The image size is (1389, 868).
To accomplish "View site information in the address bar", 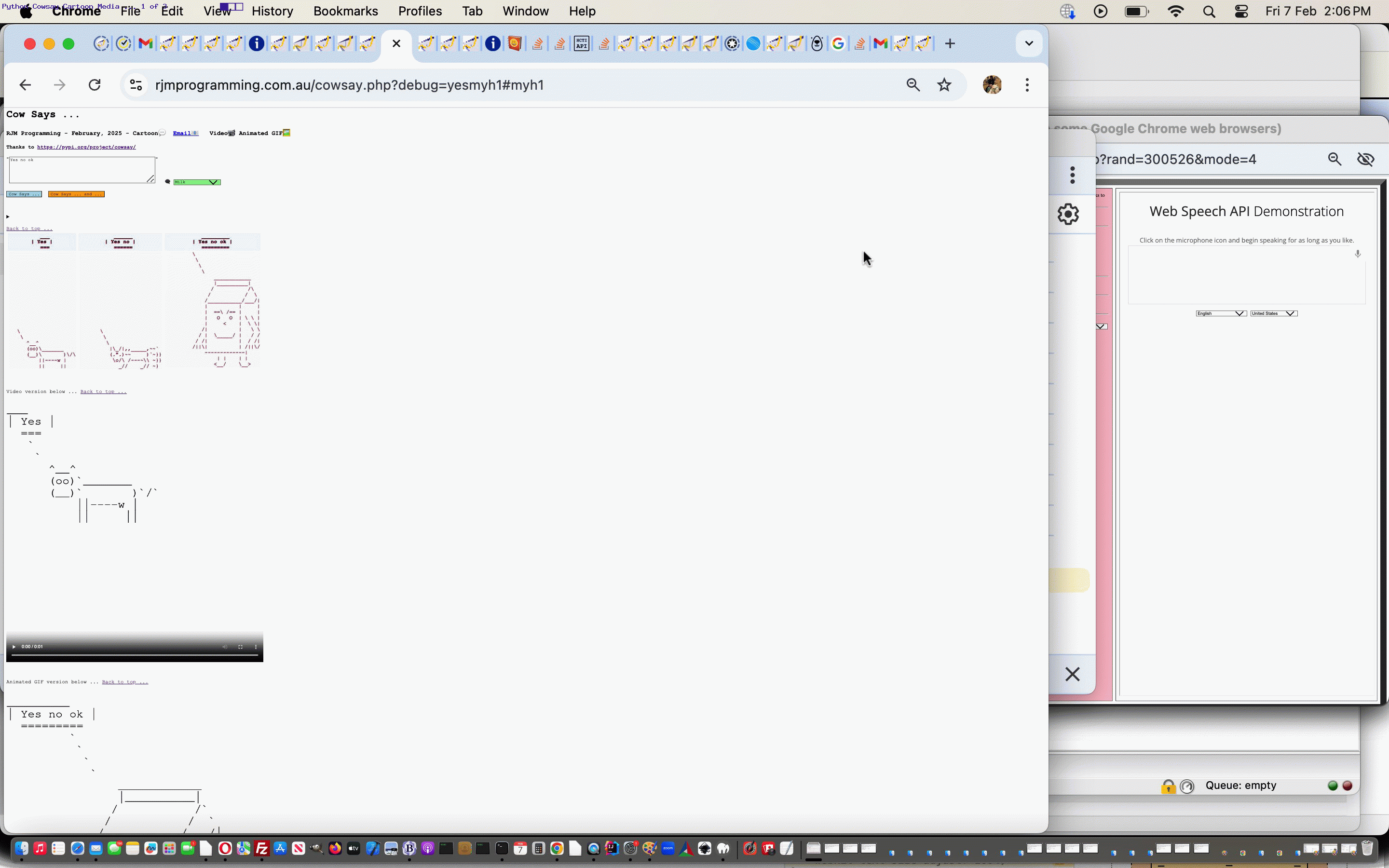I will pyautogui.click(x=136, y=85).
